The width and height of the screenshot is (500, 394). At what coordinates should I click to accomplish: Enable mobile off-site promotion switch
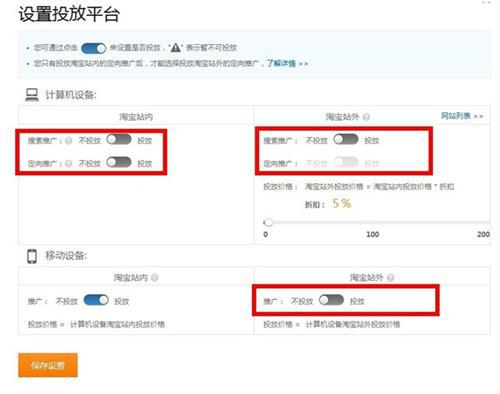[331, 300]
